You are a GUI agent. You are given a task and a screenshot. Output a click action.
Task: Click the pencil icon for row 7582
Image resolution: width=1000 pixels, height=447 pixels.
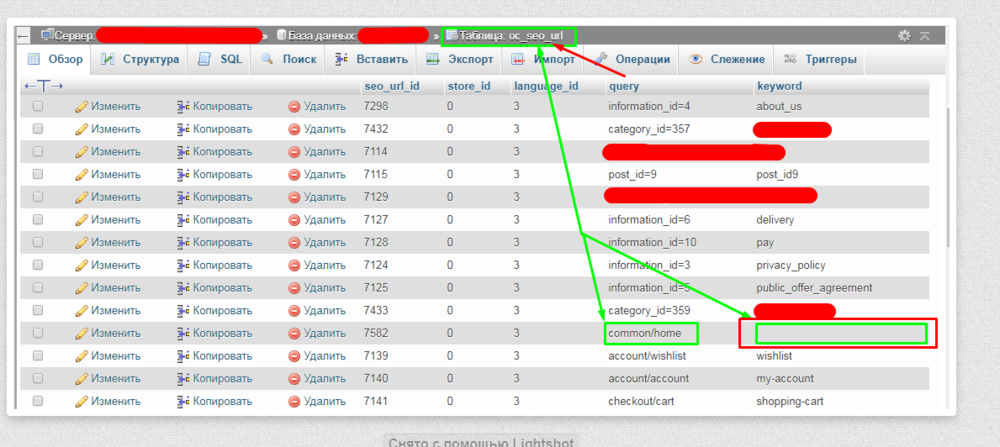click(82, 333)
